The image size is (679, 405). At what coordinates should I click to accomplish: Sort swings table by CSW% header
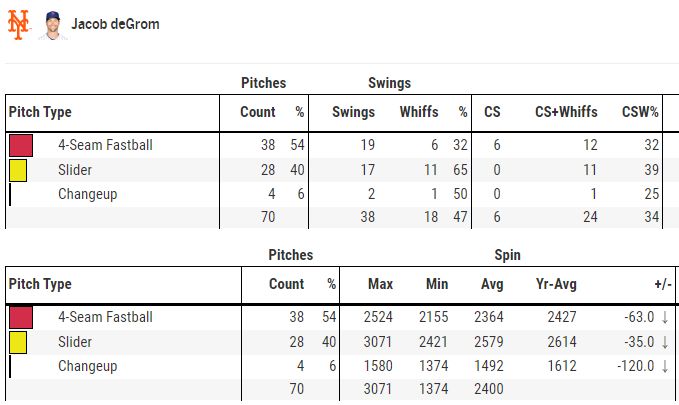point(640,112)
